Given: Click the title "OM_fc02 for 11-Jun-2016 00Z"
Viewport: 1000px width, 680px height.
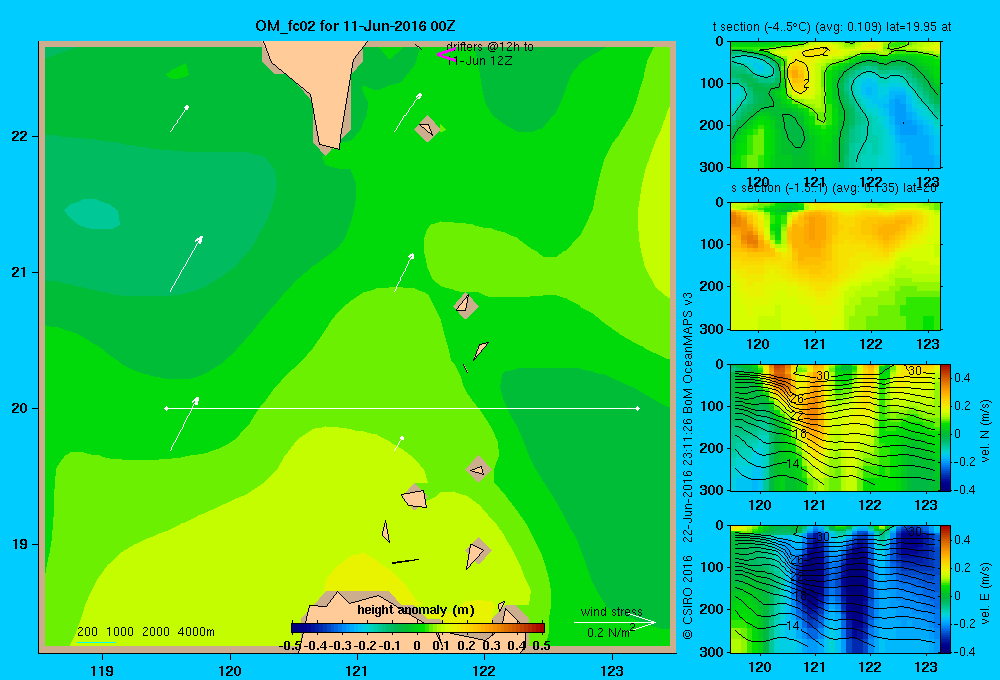Looking at the screenshot, I should click(355, 26).
